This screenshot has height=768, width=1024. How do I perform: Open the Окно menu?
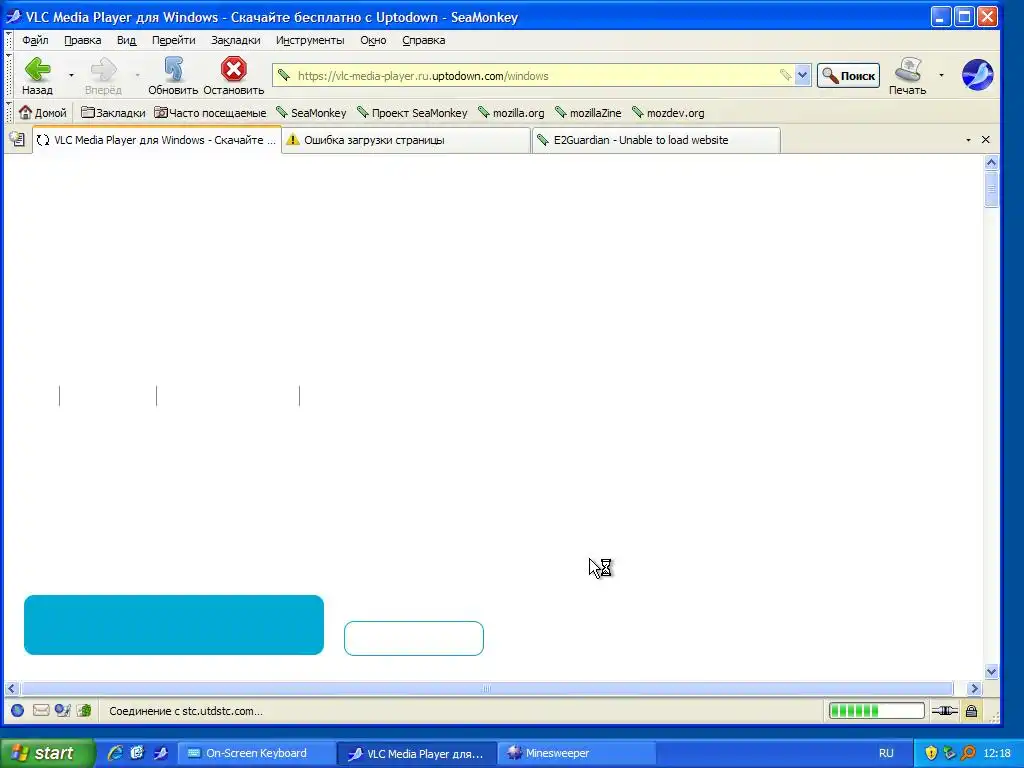[x=374, y=40]
